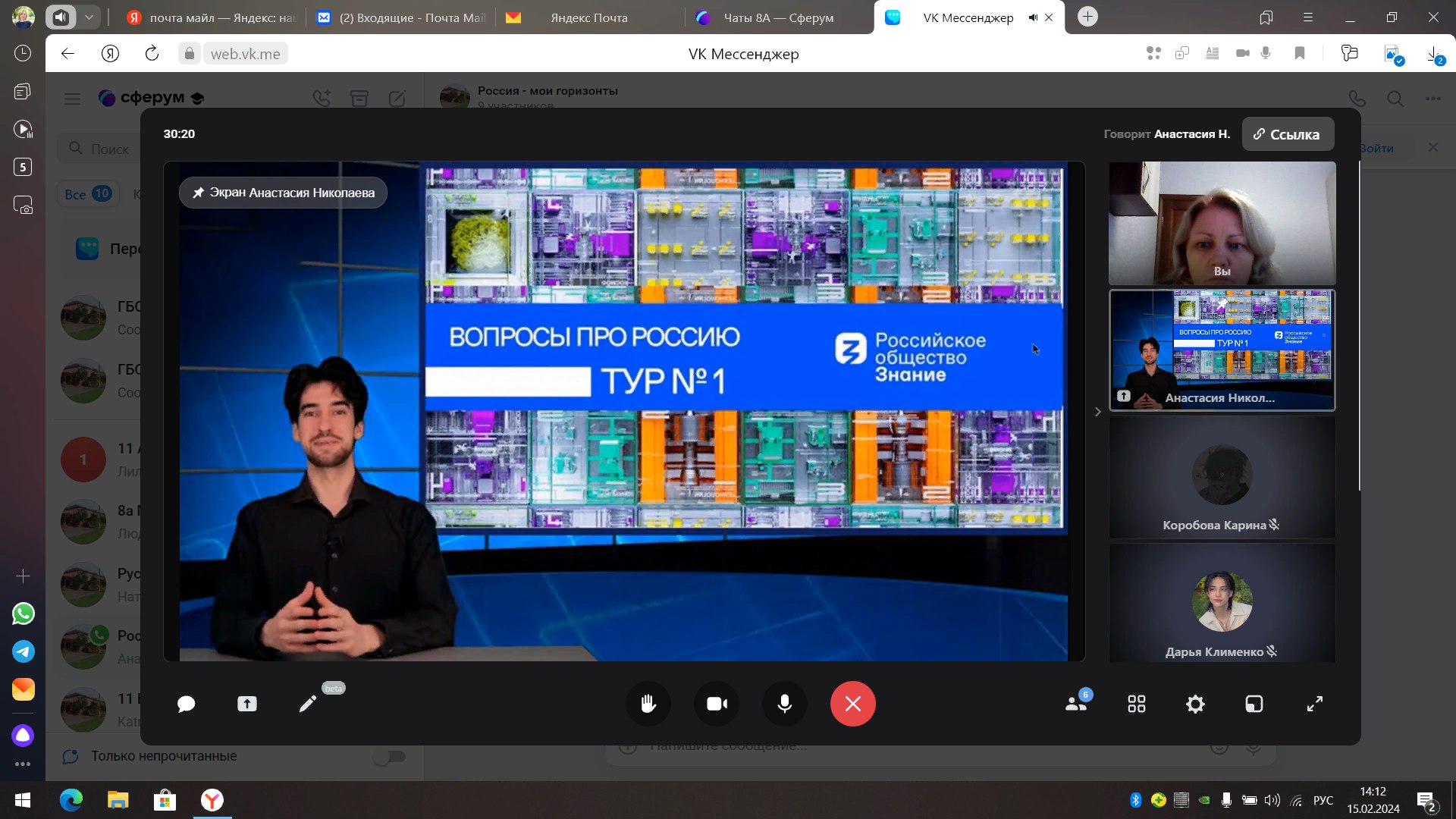Copy the call link with Ссылка button
This screenshot has height=819, width=1456.
pyautogui.click(x=1288, y=134)
